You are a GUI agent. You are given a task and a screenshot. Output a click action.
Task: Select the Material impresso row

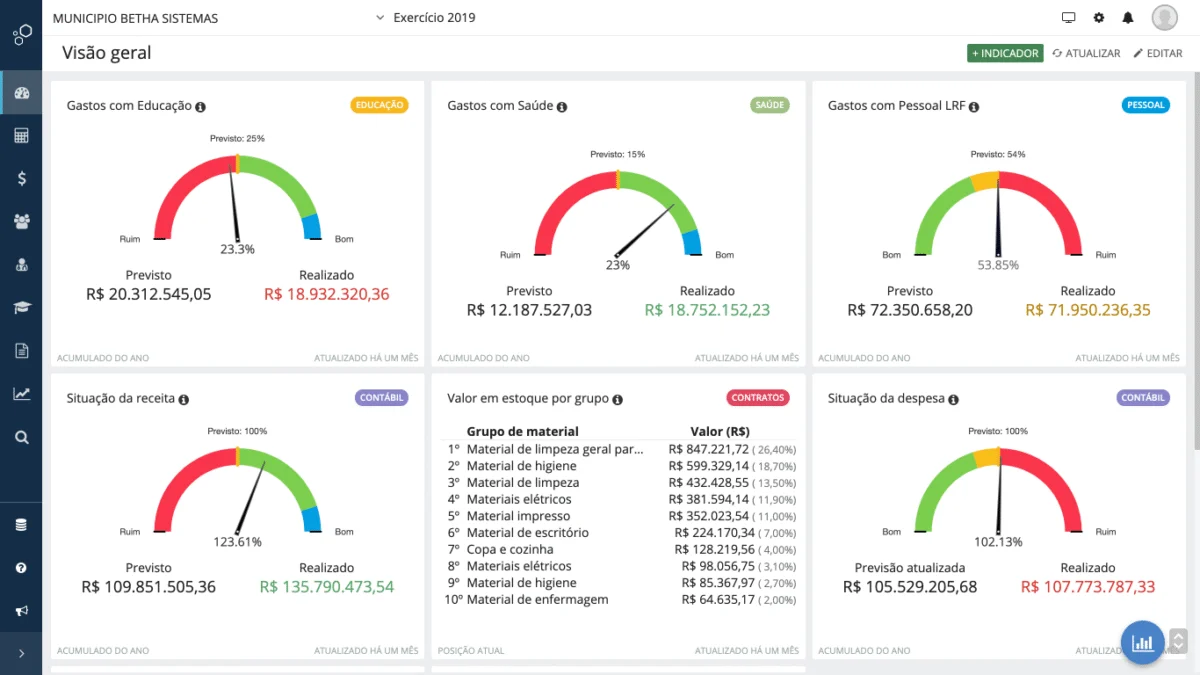(622, 516)
